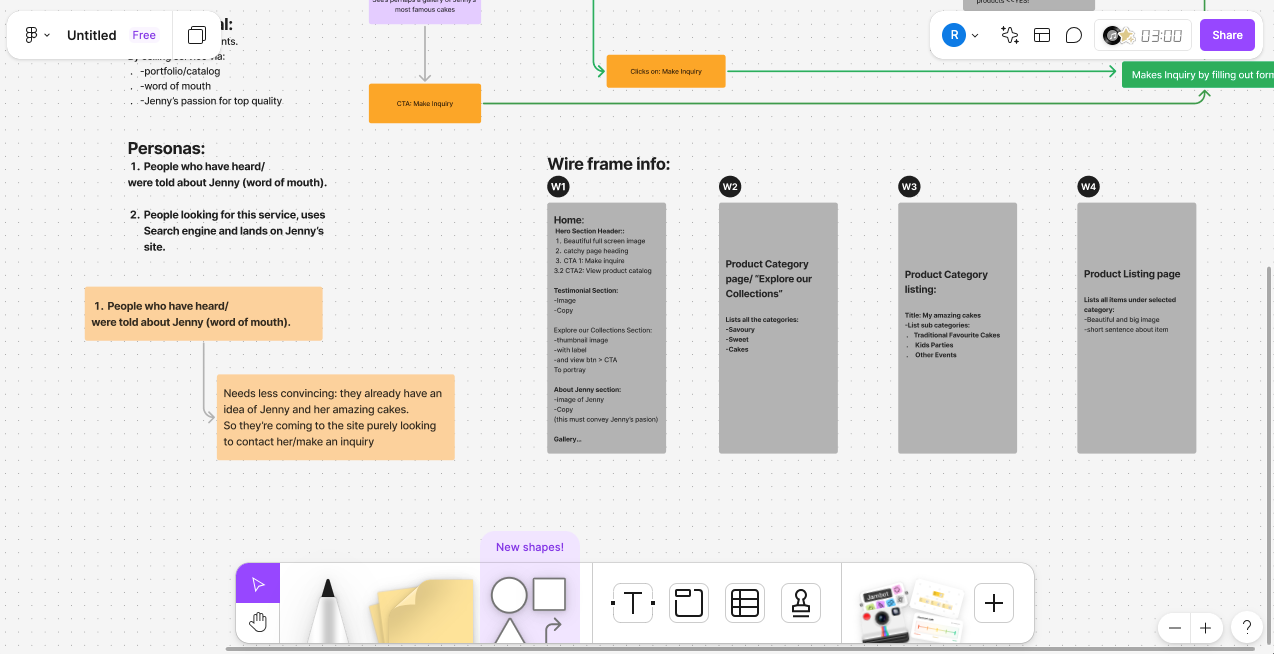
Task: Select the Stamp tool
Action: coord(801,603)
